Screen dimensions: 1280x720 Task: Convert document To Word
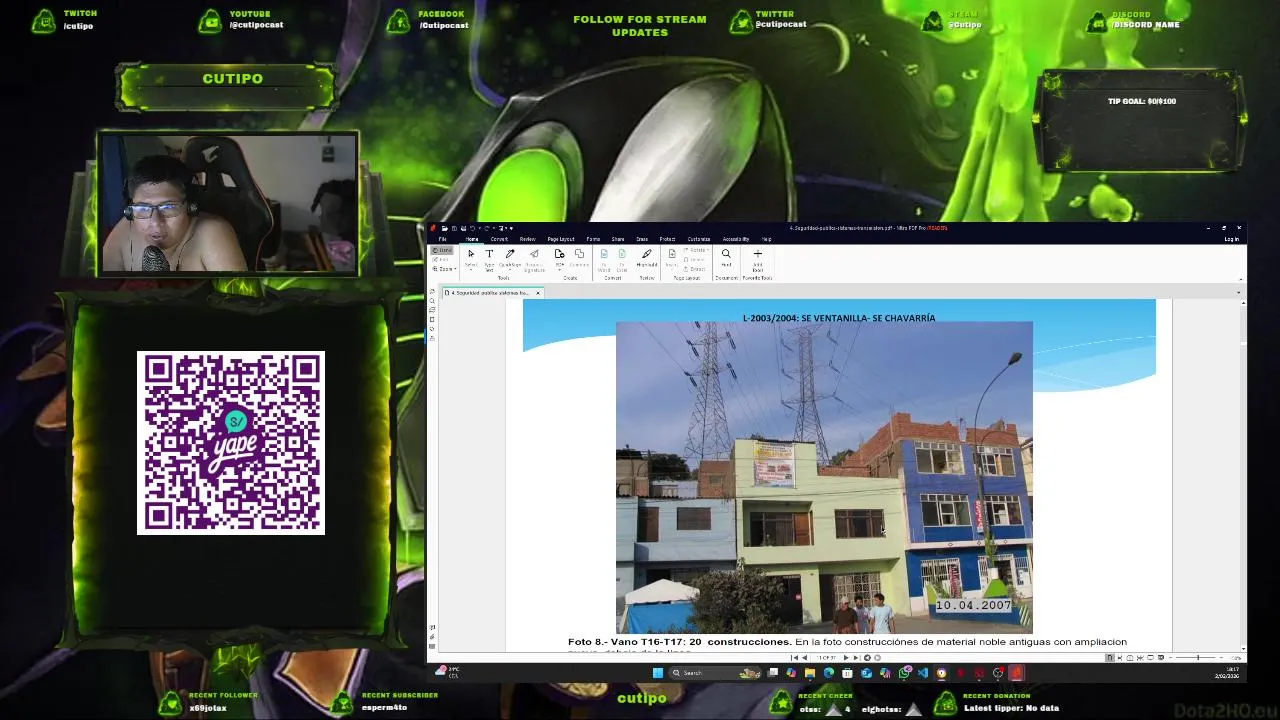pos(604,258)
